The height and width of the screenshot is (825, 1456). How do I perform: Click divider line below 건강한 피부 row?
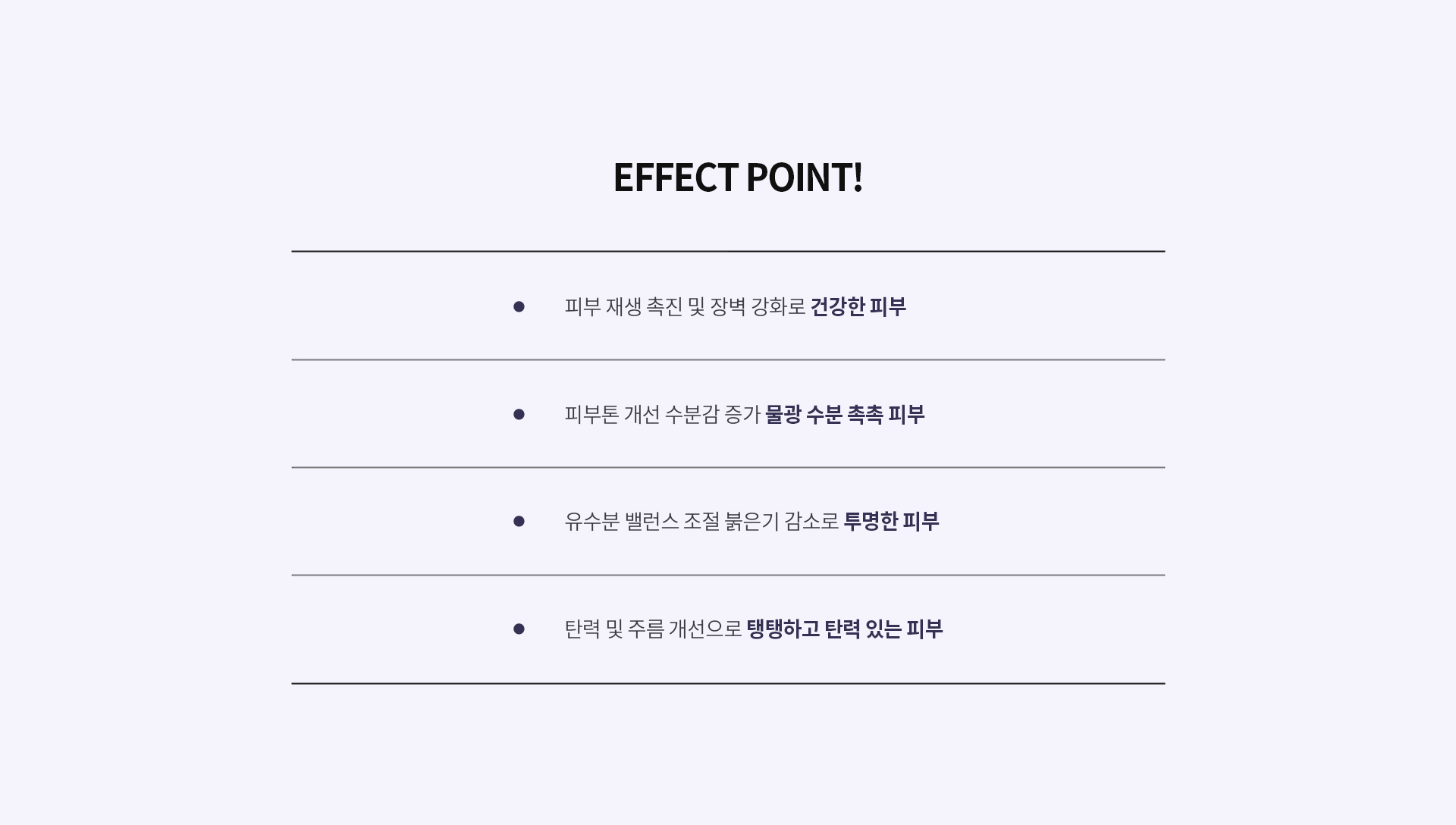pos(728,359)
